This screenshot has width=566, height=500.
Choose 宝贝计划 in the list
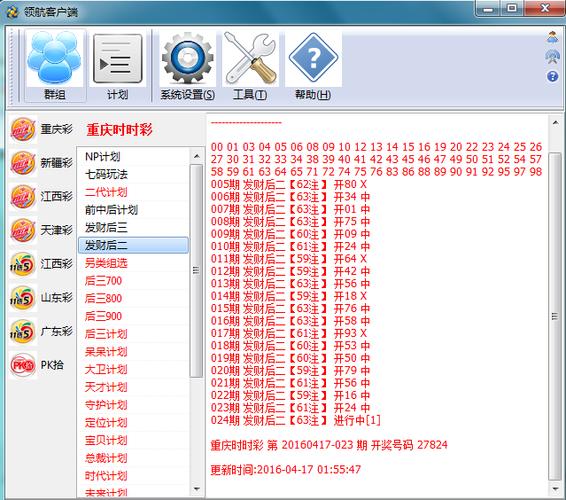click(133, 440)
